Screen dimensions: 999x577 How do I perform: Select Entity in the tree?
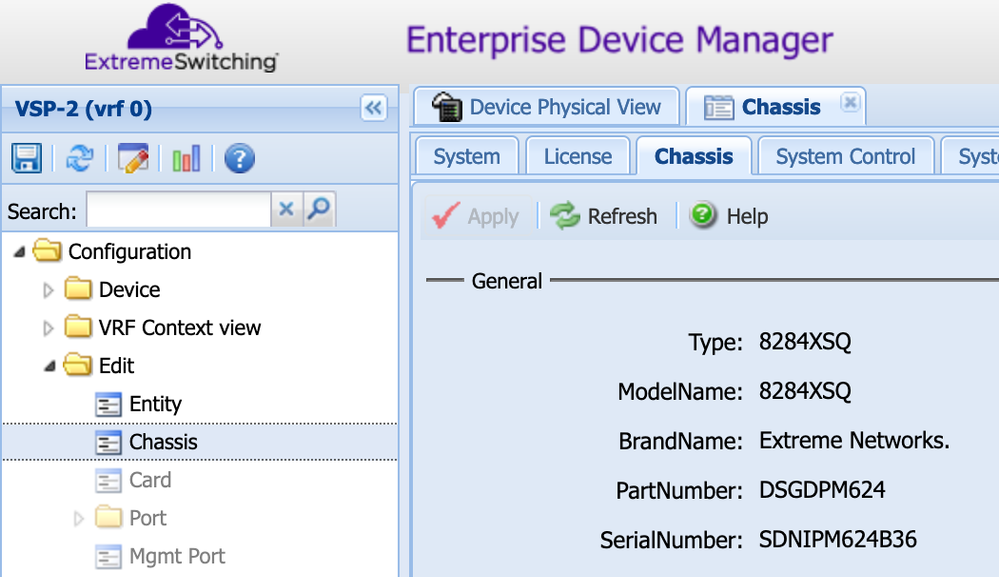click(155, 404)
